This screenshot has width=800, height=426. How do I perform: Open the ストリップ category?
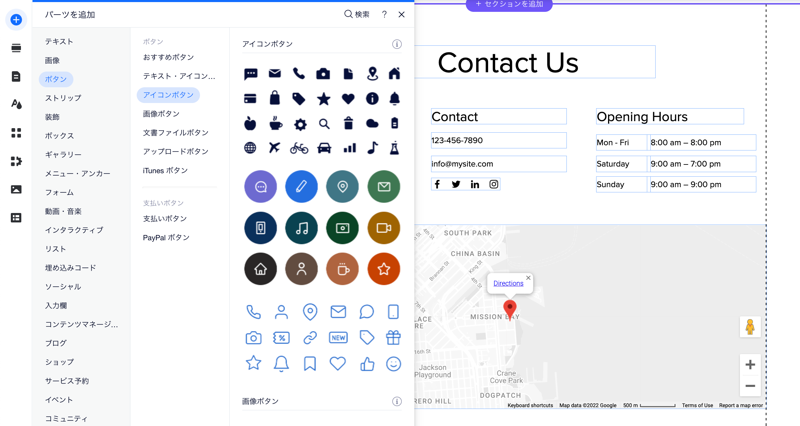pos(63,98)
